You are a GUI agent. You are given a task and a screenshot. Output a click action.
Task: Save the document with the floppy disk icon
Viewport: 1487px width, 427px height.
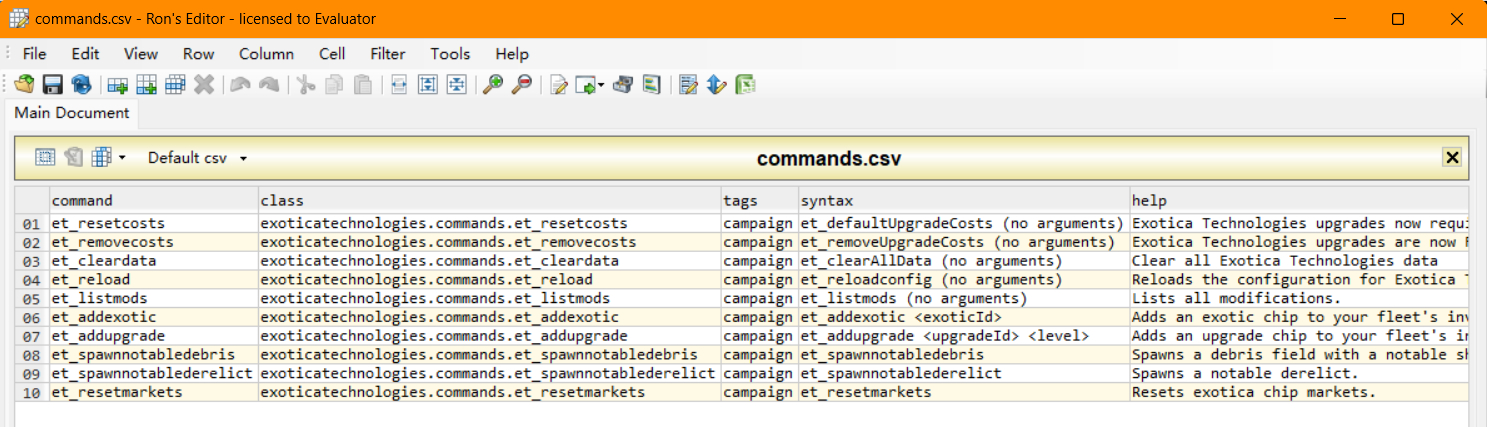click(52, 85)
